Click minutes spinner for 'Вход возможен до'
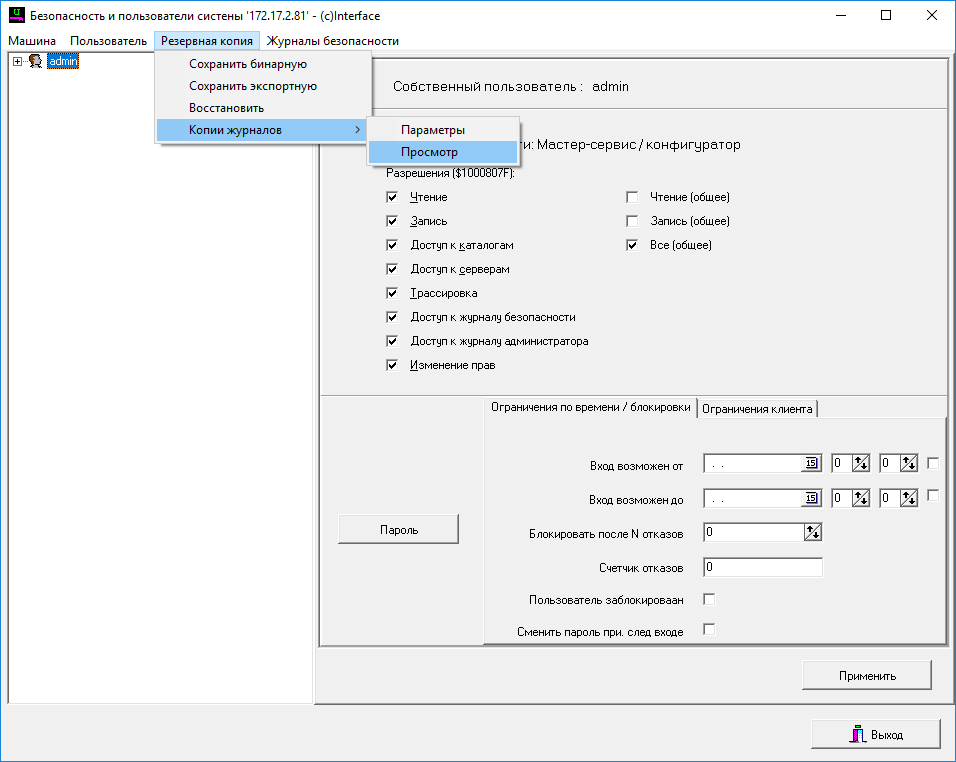Image resolution: width=956 pixels, height=762 pixels. coord(908,498)
